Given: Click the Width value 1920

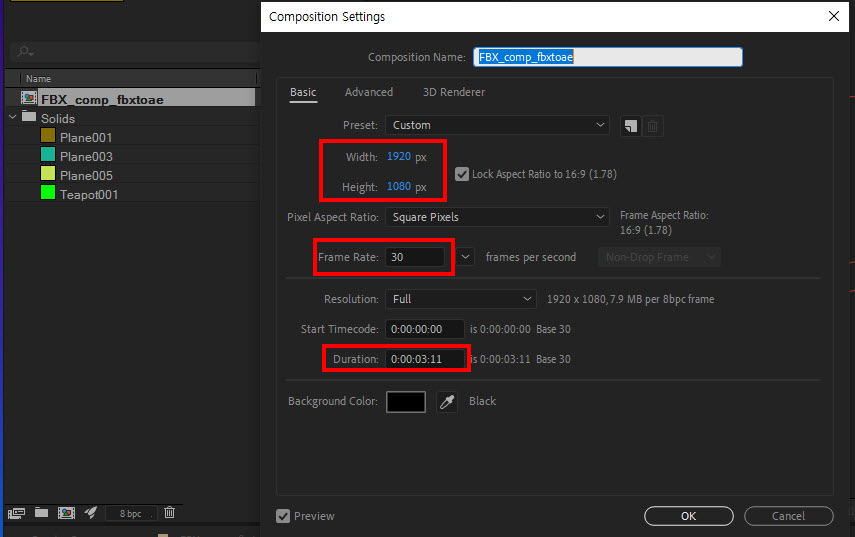Looking at the screenshot, I should [399, 156].
